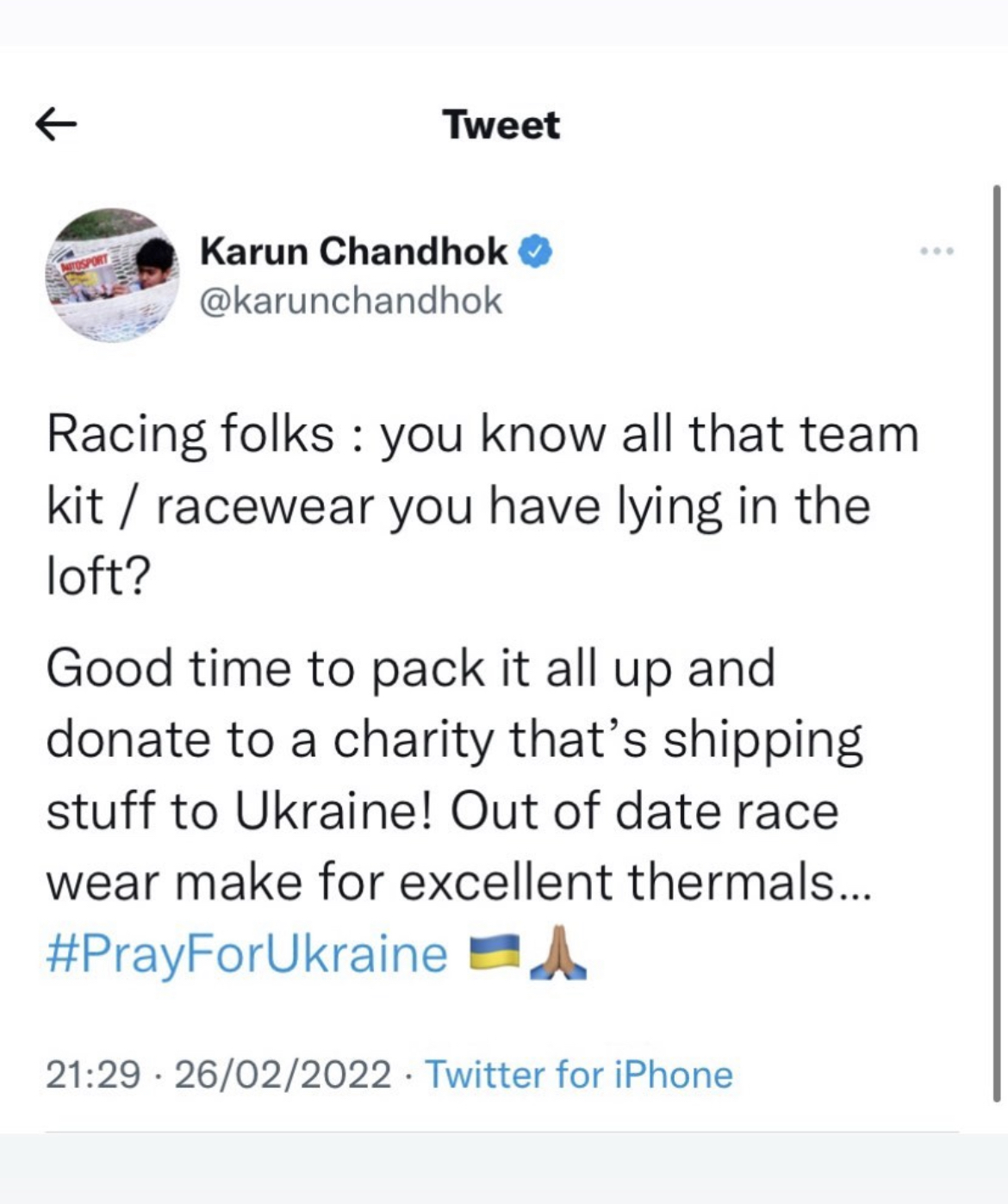This screenshot has height=1204, width=1008.
Task: Click the word "loft?" in the tweet
Action: click(98, 575)
